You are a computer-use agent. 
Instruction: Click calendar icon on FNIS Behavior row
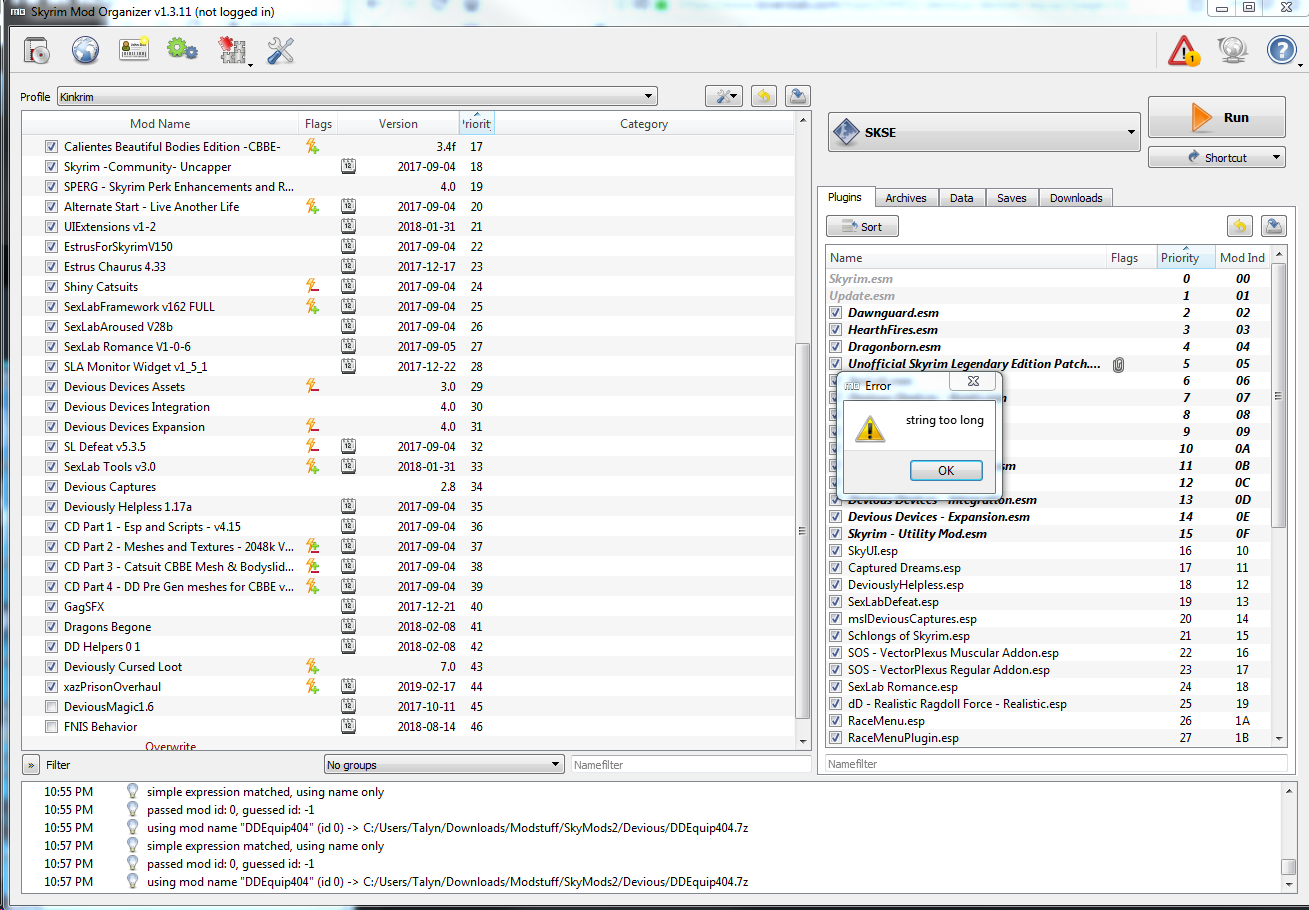(x=348, y=727)
